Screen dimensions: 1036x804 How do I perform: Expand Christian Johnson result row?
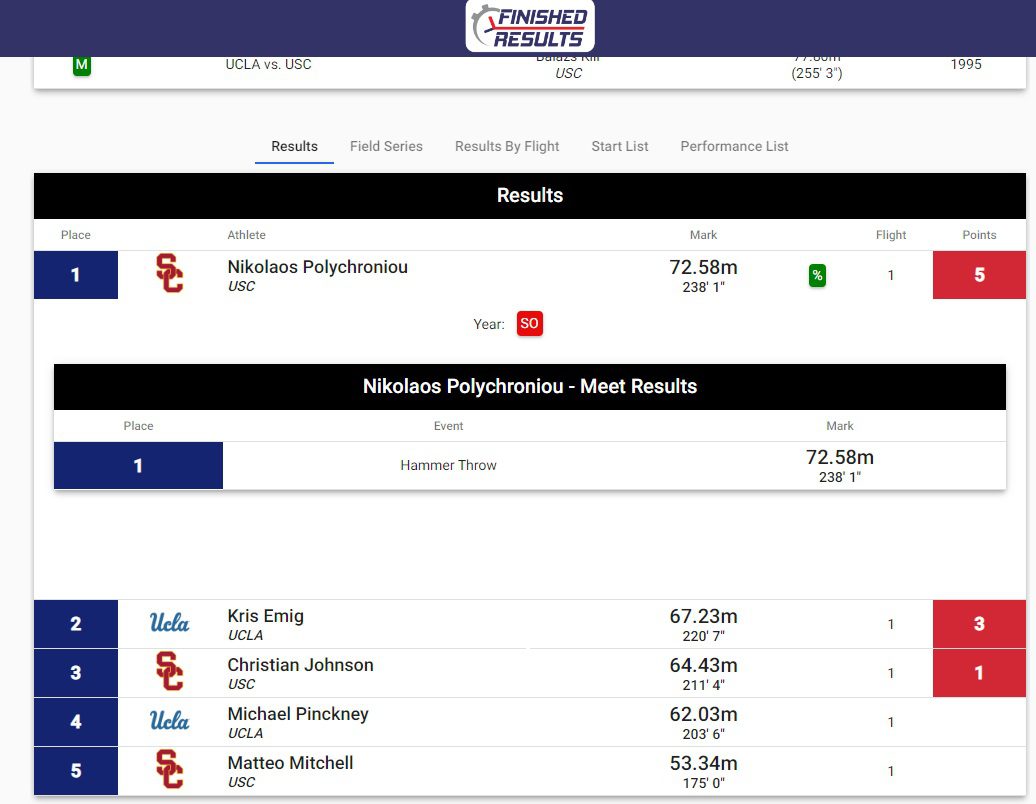coord(530,673)
